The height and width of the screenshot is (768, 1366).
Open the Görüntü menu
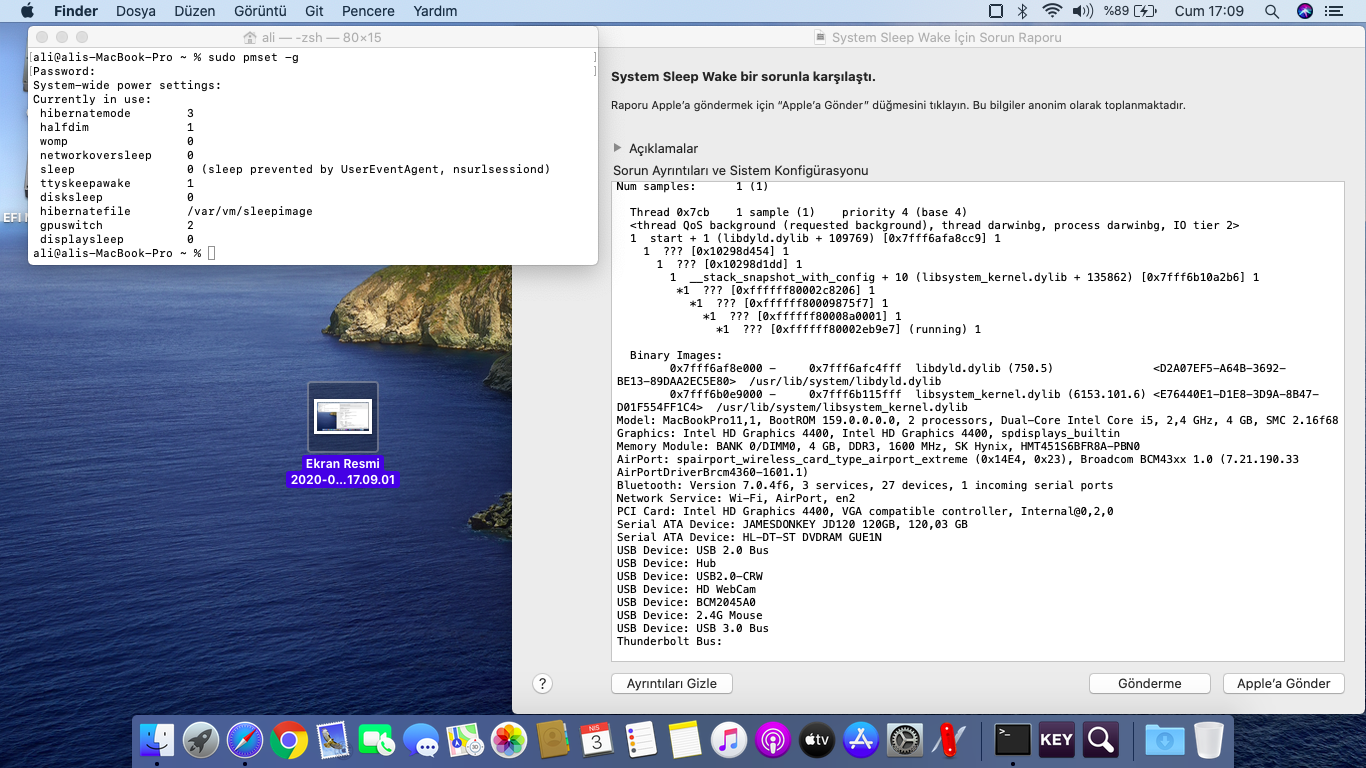pyautogui.click(x=259, y=11)
